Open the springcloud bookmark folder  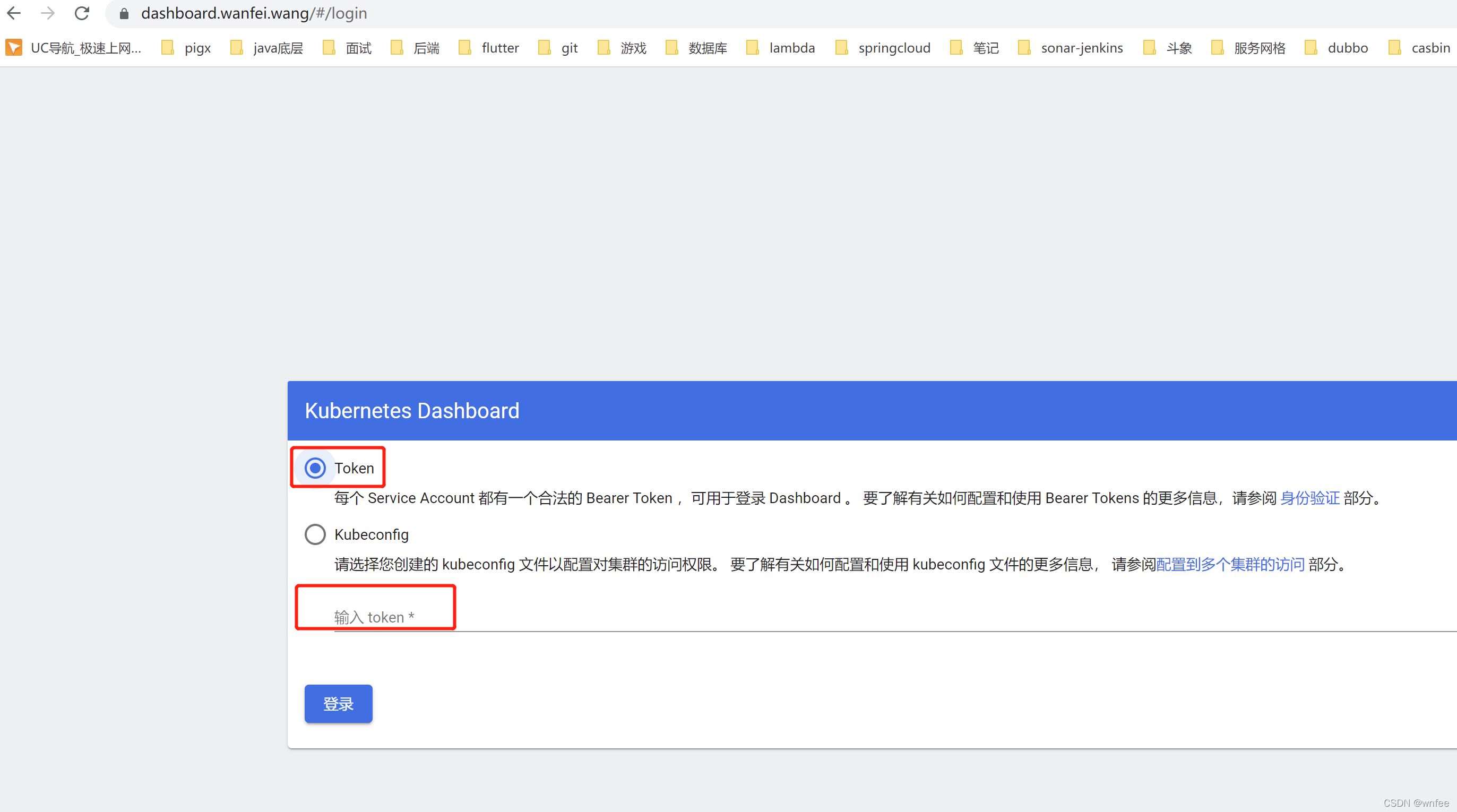click(x=883, y=47)
